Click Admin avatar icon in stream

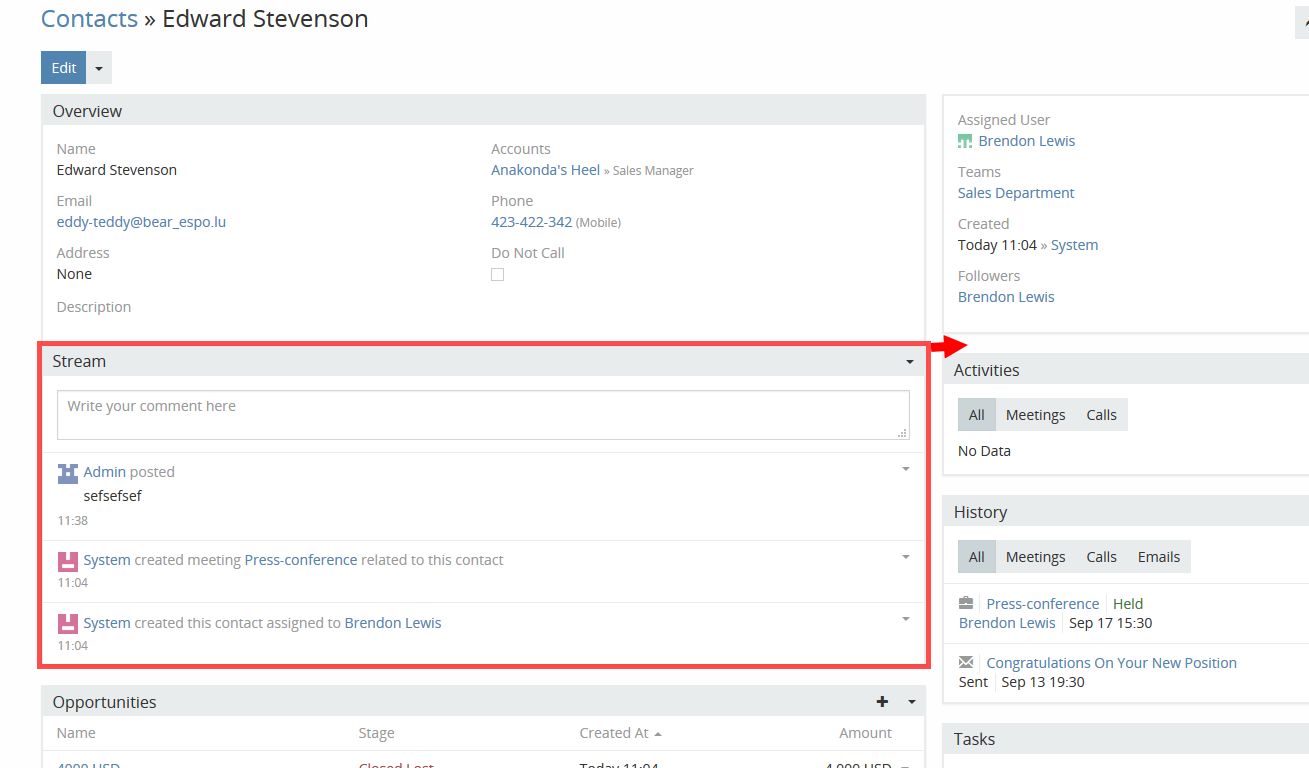tap(67, 473)
